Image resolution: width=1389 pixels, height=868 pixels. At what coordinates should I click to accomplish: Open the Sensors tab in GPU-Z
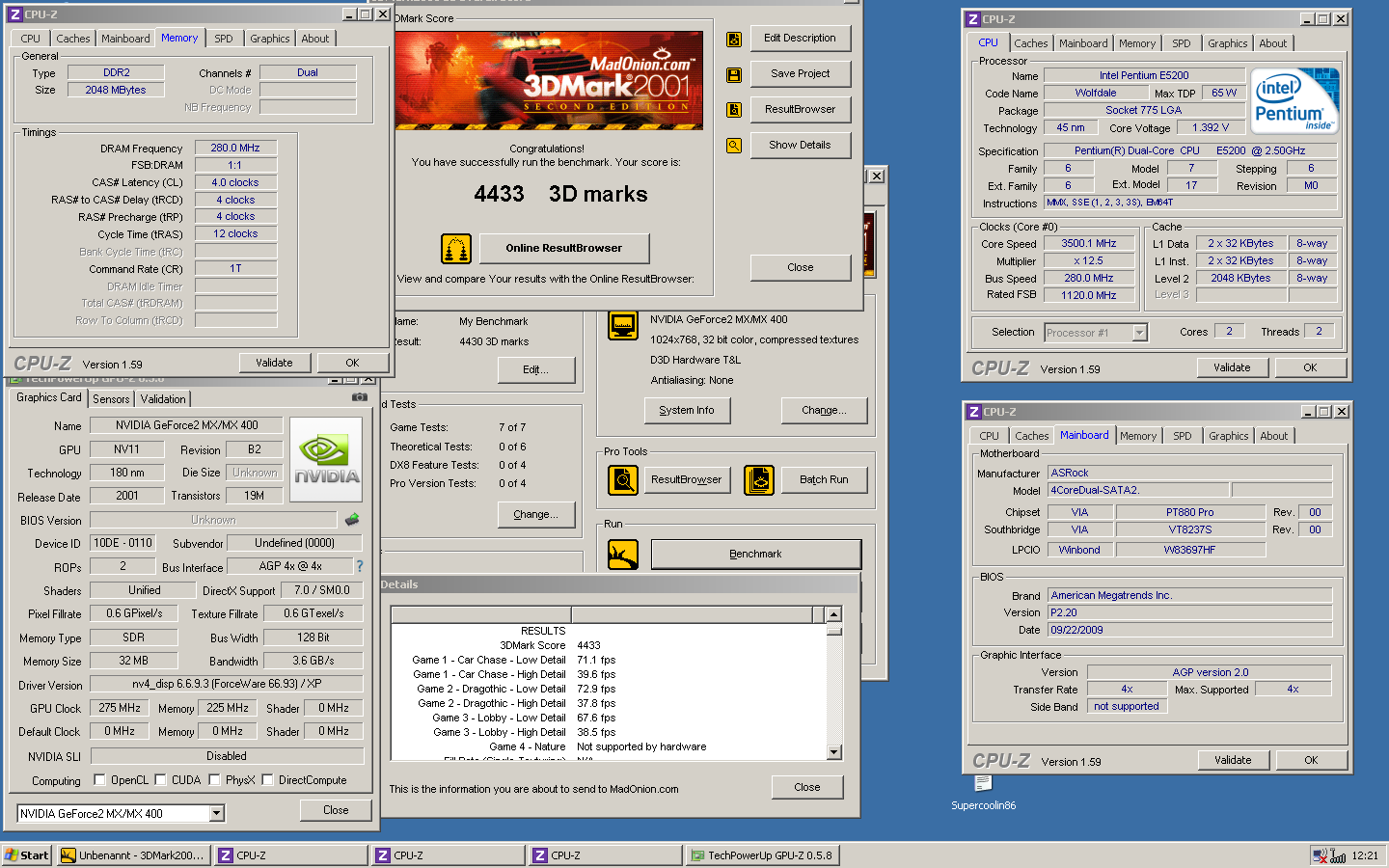click(111, 399)
